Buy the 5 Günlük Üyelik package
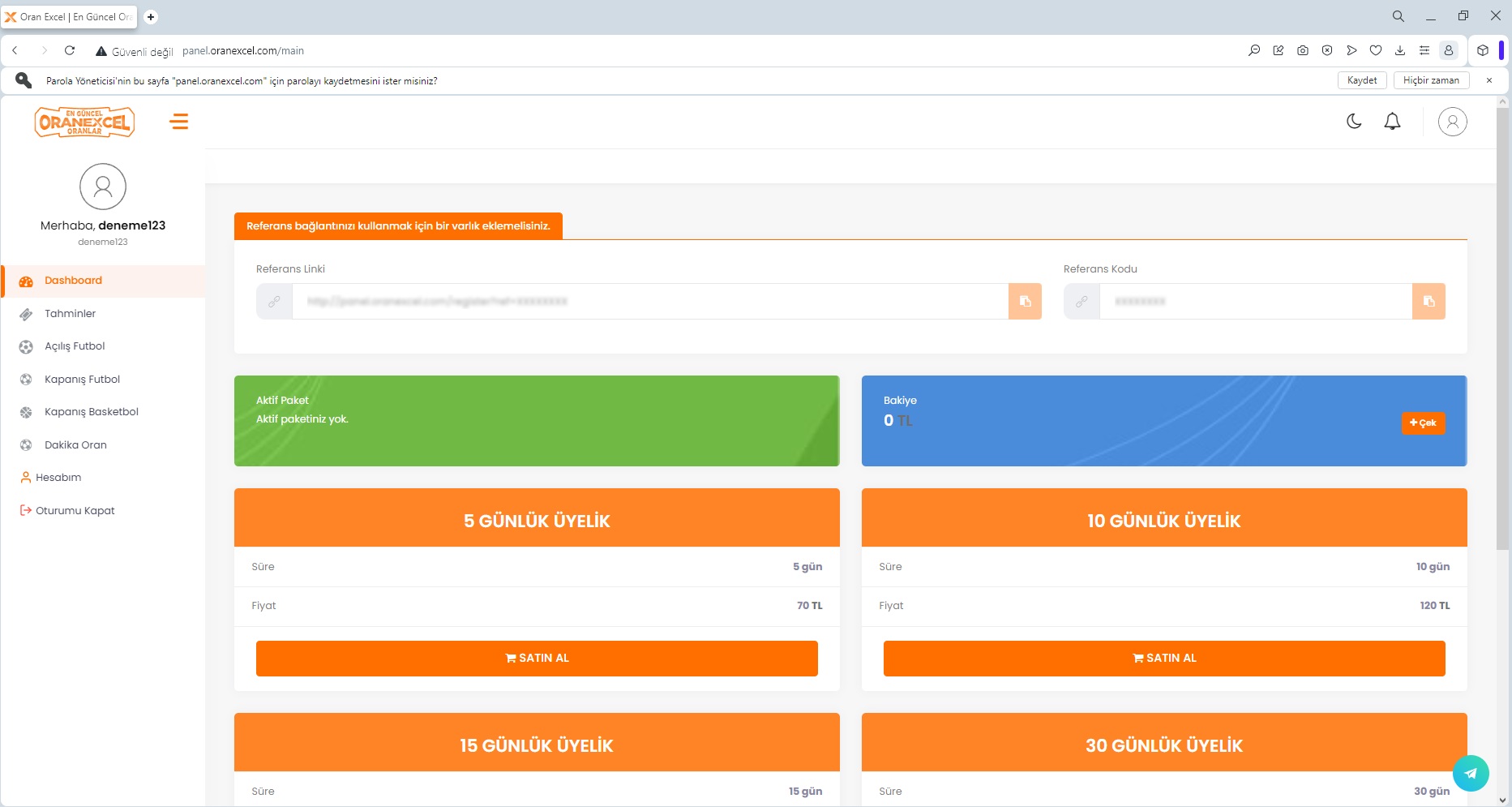Image resolution: width=1512 pixels, height=807 pixels. pyautogui.click(x=537, y=659)
